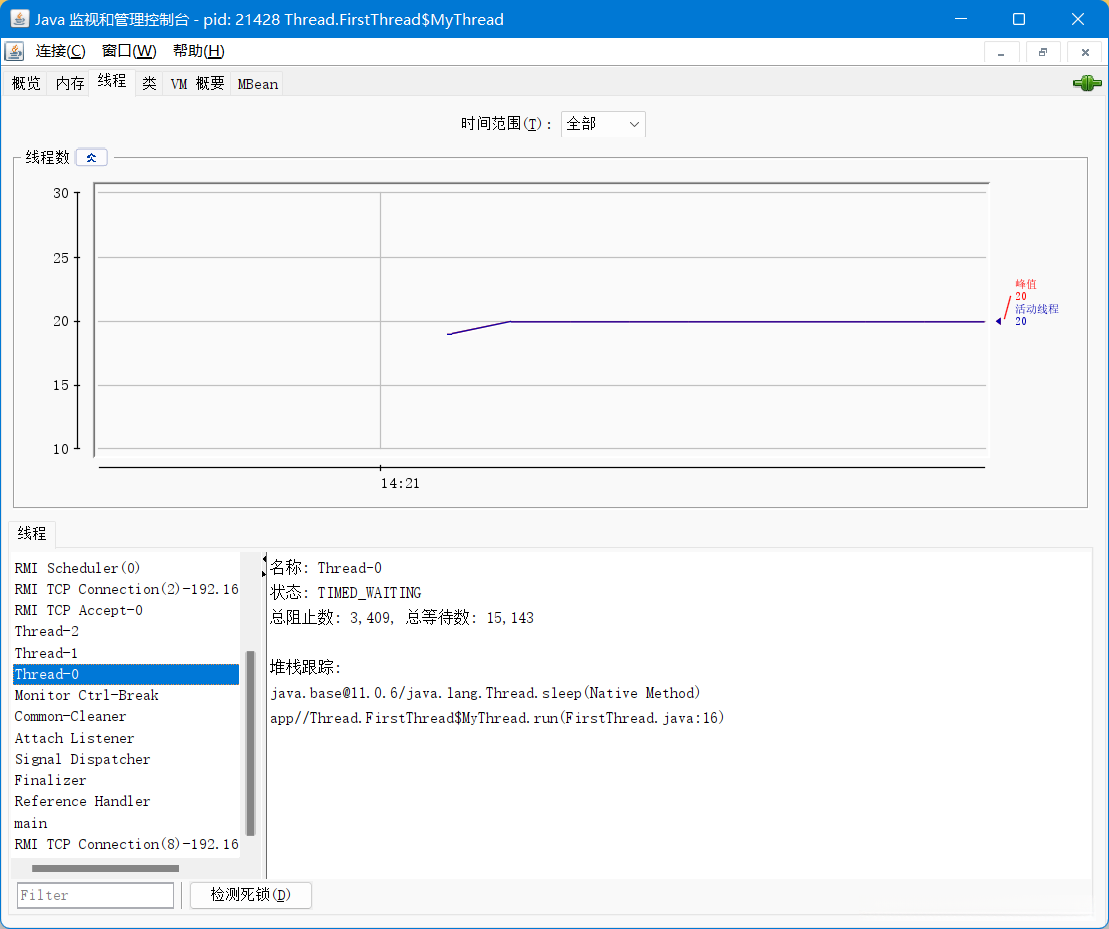Click the 检测死锁 button
The image size is (1109, 929).
pos(250,895)
